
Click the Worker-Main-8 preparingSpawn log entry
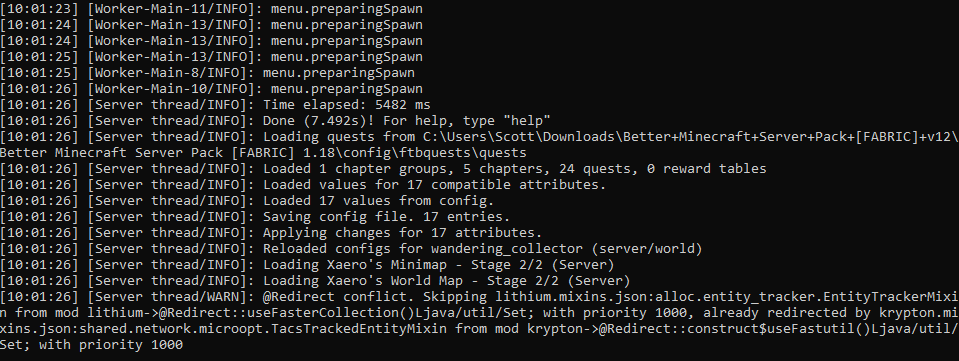[x=207, y=72]
